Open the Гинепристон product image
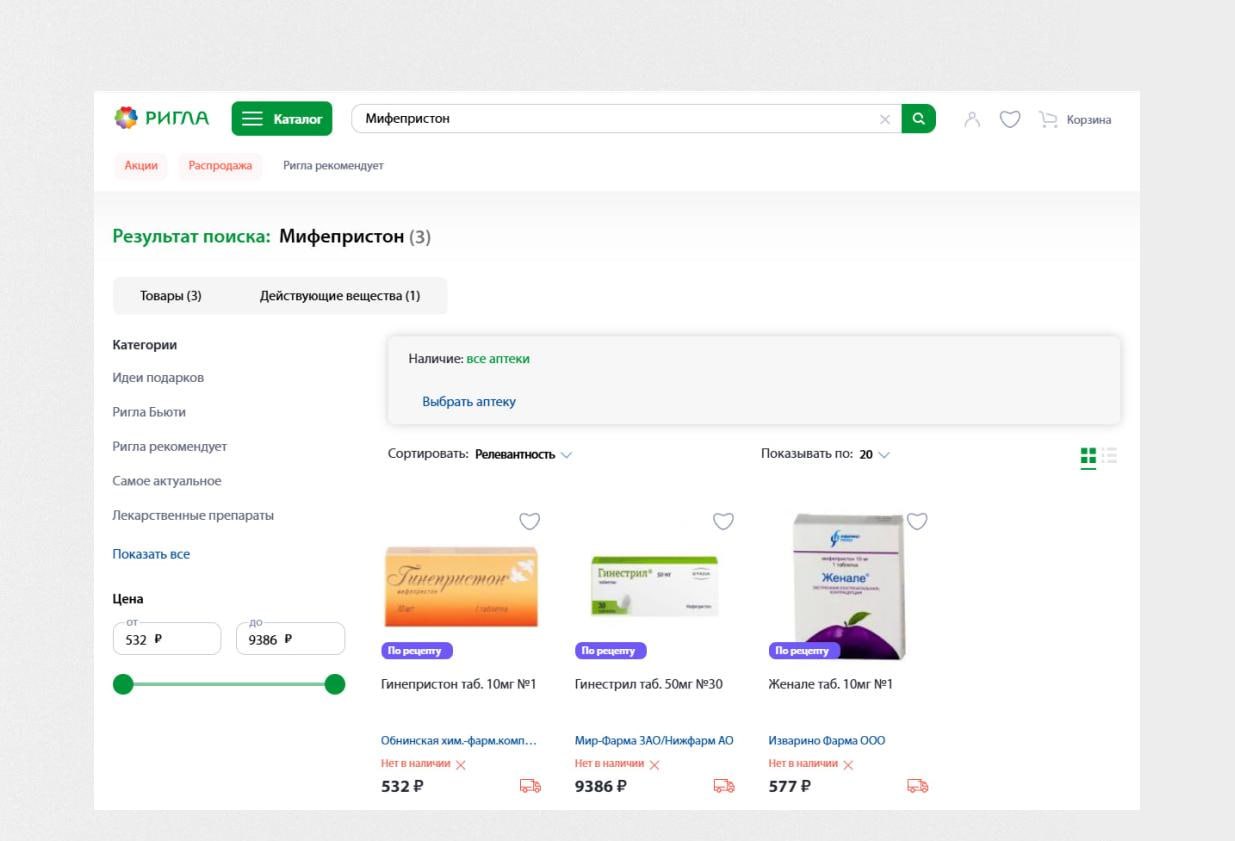Image resolution: width=1235 pixels, height=841 pixels. pos(461,586)
